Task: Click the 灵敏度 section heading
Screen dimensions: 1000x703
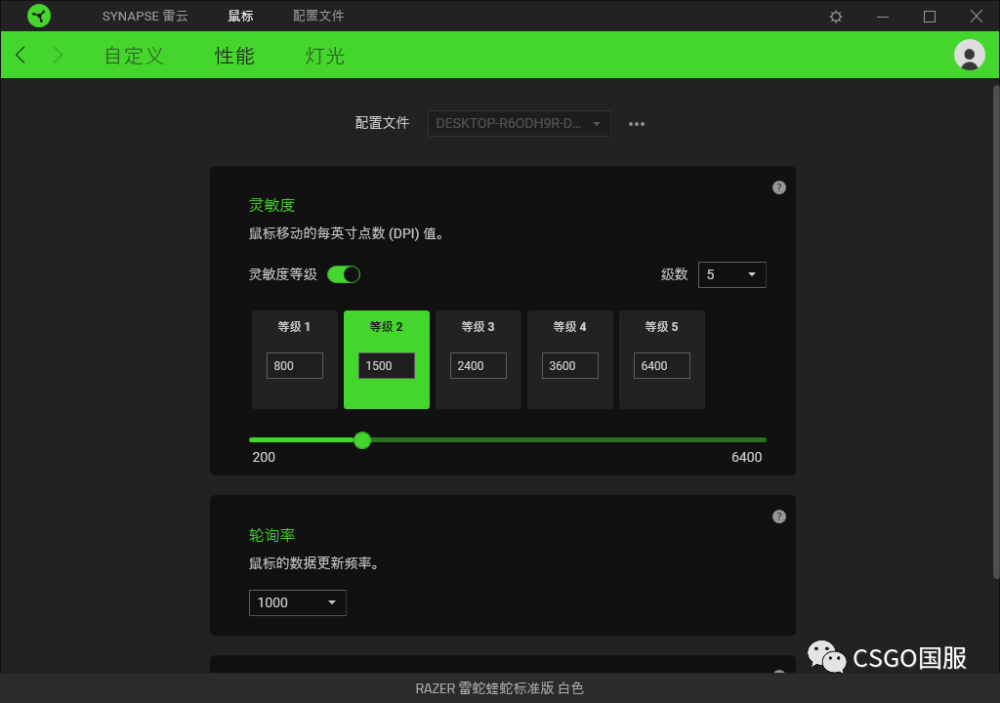Action: coord(272,205)
